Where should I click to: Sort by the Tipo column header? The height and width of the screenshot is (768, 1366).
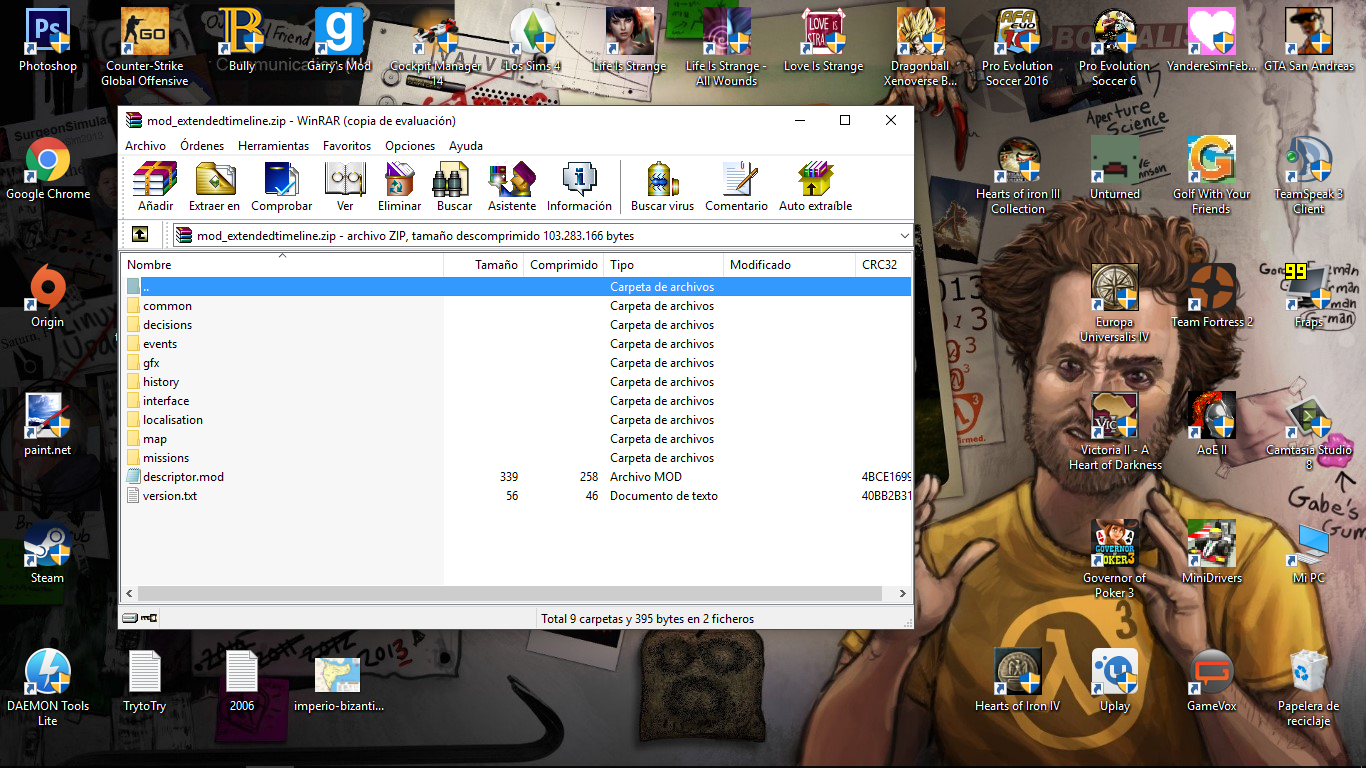664,265
